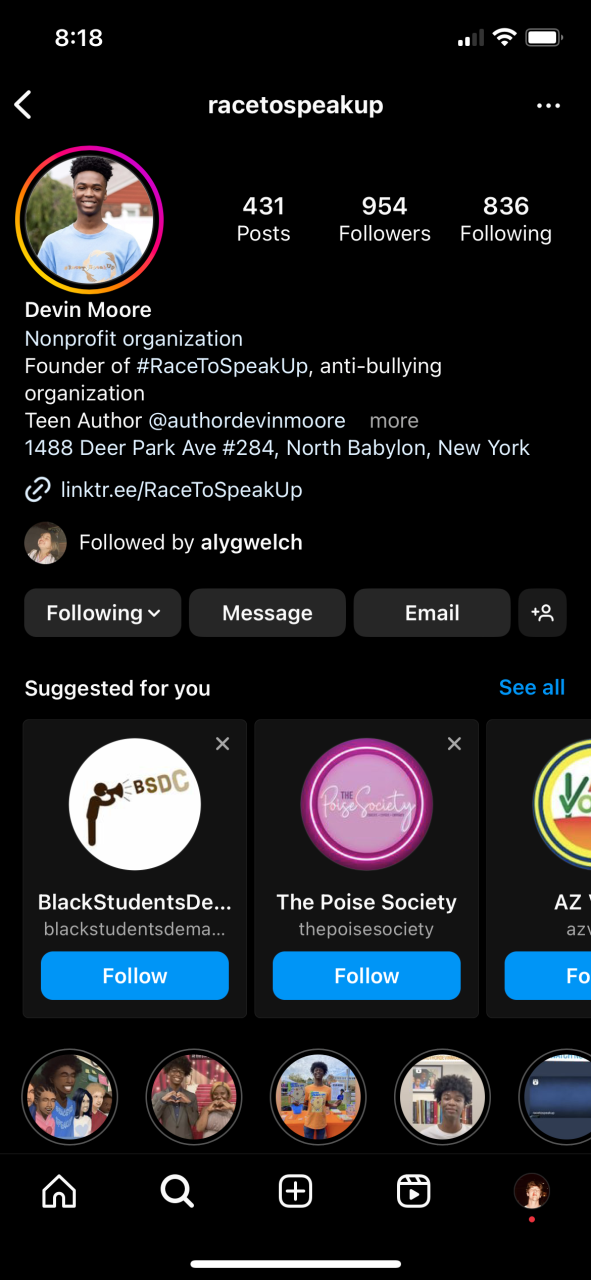
Task: Follow The Poise Society account
Action: (367, 976)
